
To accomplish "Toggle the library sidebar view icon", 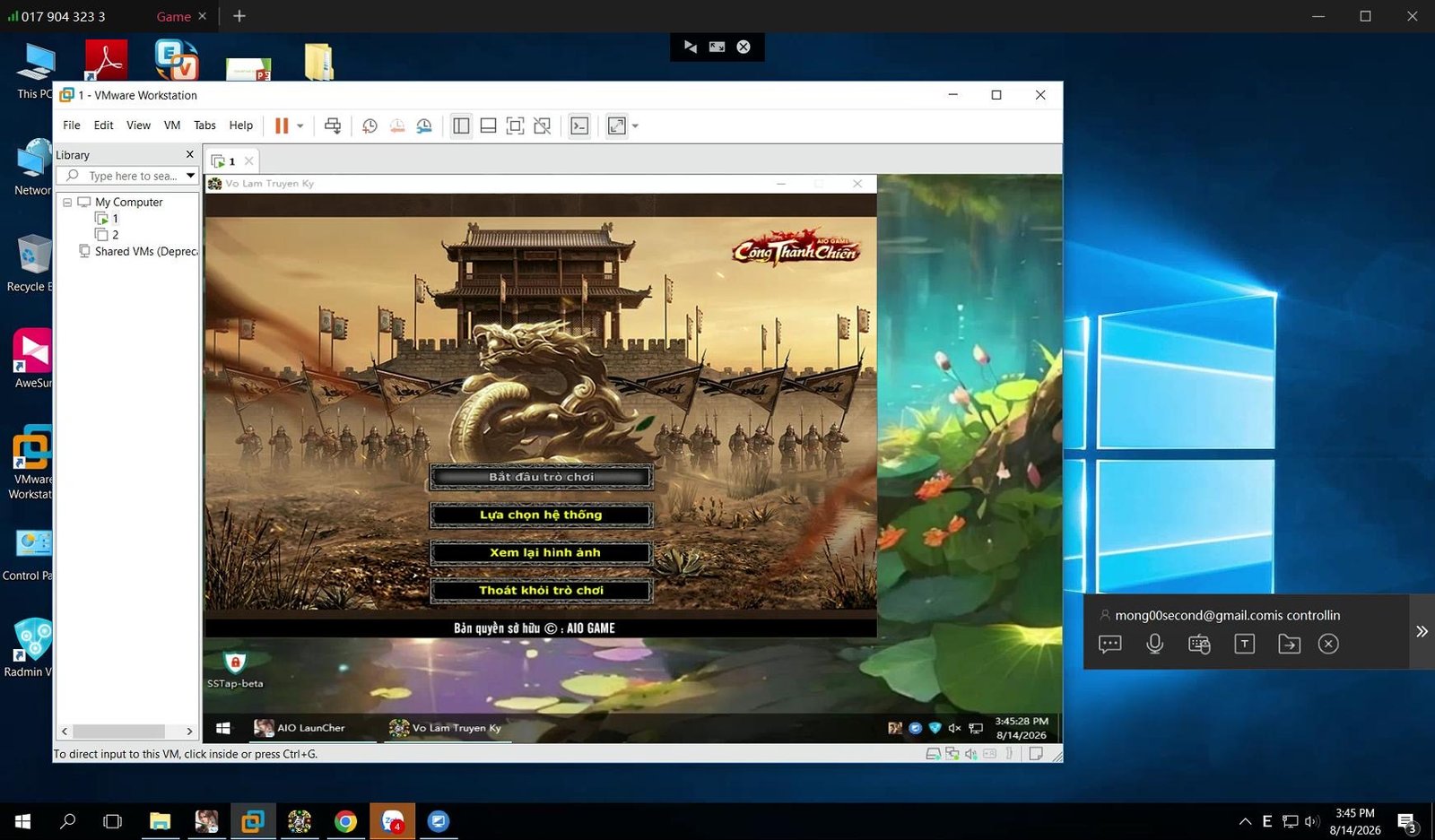I will 461,126.
